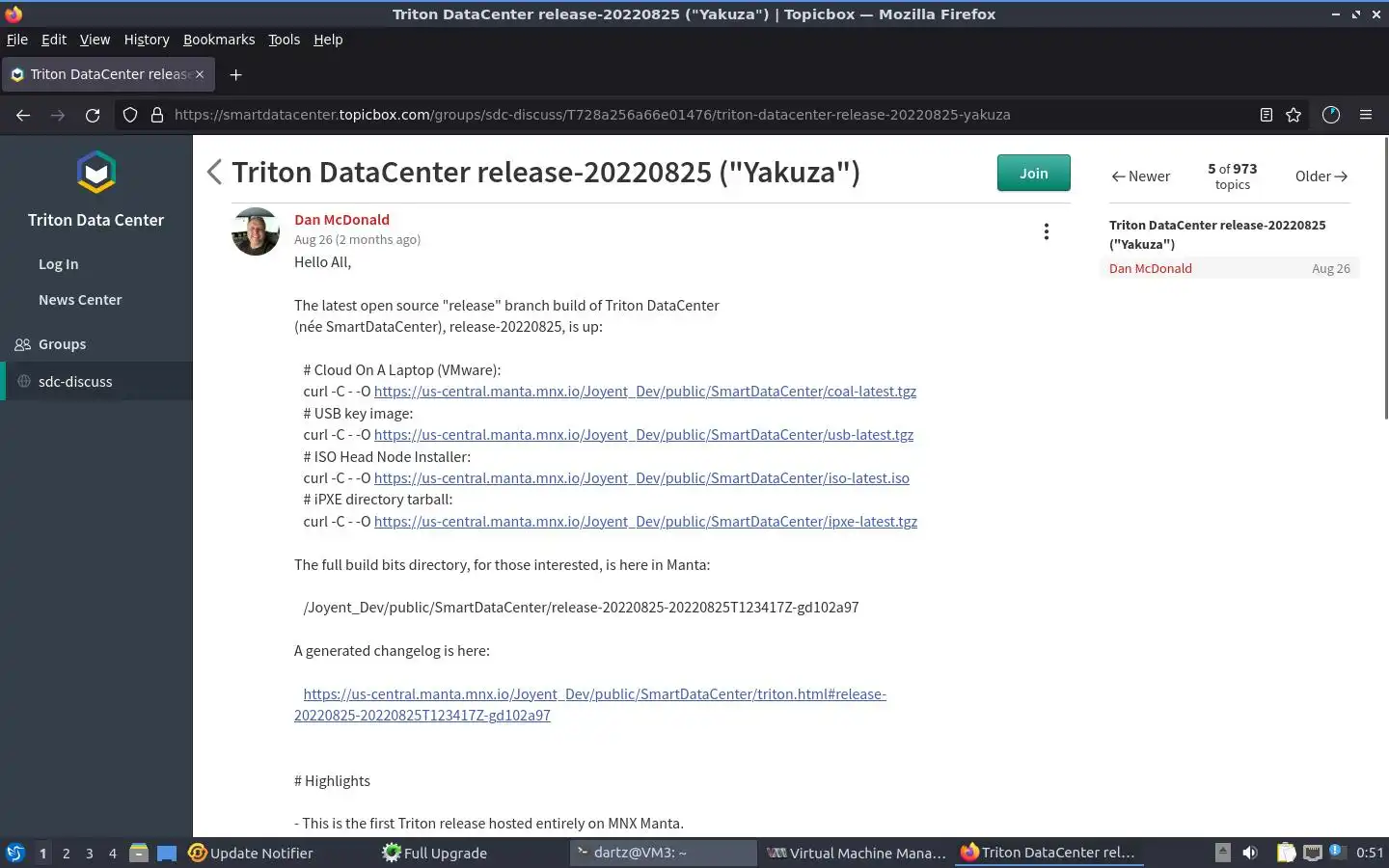Open the system start menu icon in taskbar
1389x868 pixels.
pos(15,853)
